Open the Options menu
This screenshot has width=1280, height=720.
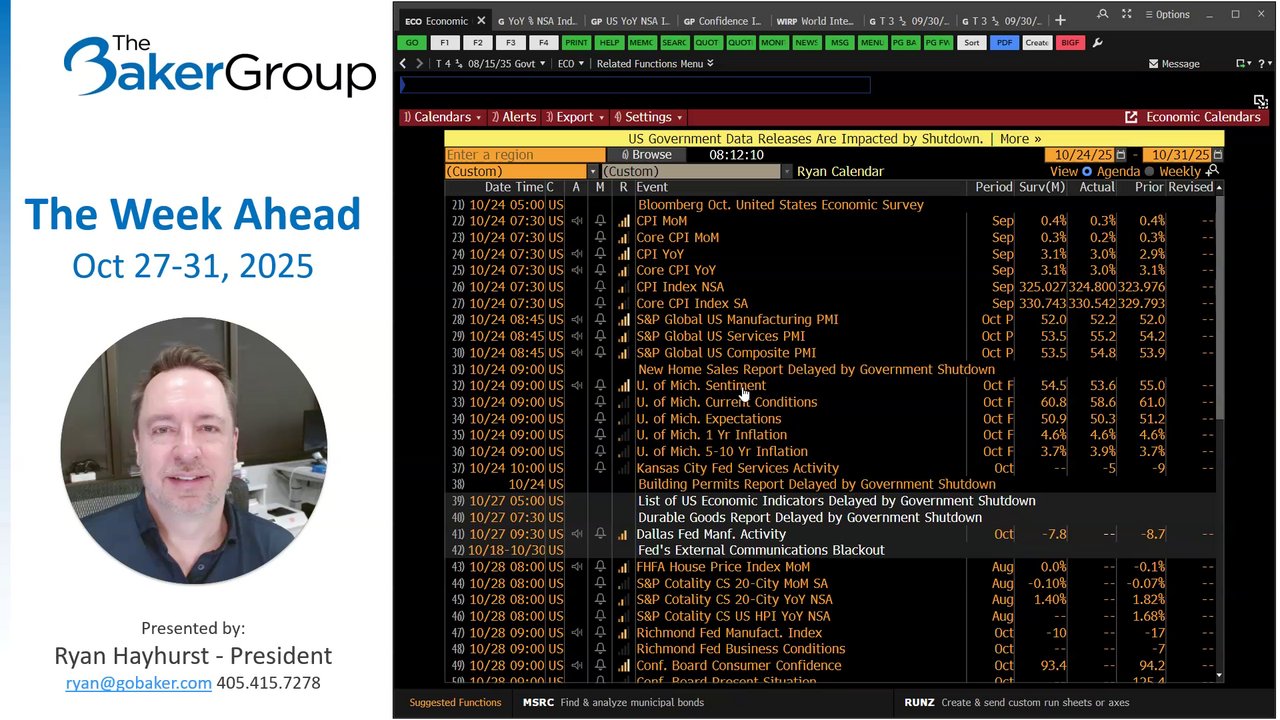tap(1167, 14)
